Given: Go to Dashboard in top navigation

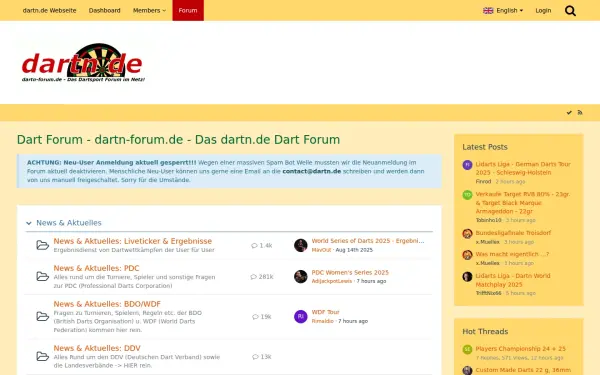Looking at the screenshot, I should [104, 10].
